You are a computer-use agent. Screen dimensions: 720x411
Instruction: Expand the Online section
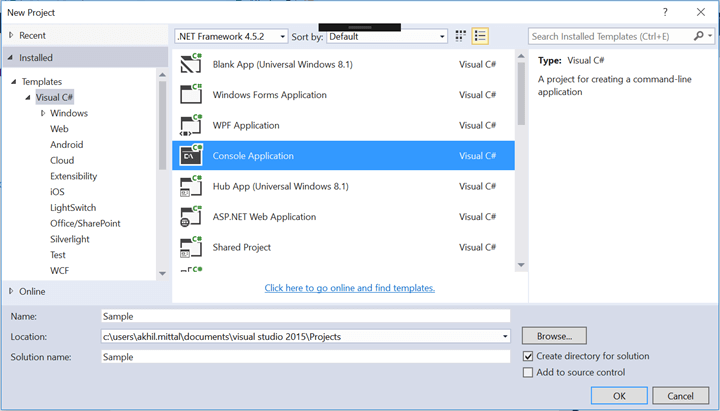pyautogui.click(x=11, y=291)
